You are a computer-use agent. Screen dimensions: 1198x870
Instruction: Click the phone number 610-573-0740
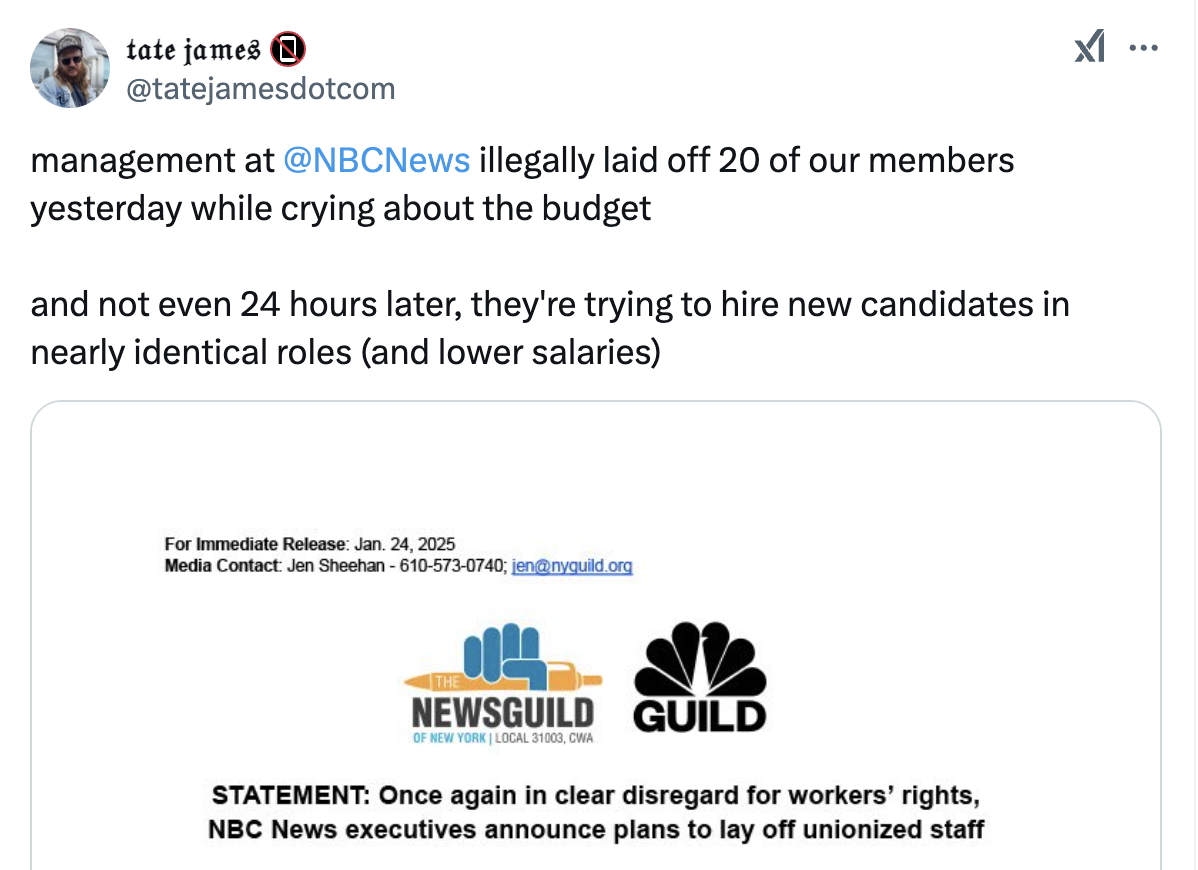[x=452, y=566]
